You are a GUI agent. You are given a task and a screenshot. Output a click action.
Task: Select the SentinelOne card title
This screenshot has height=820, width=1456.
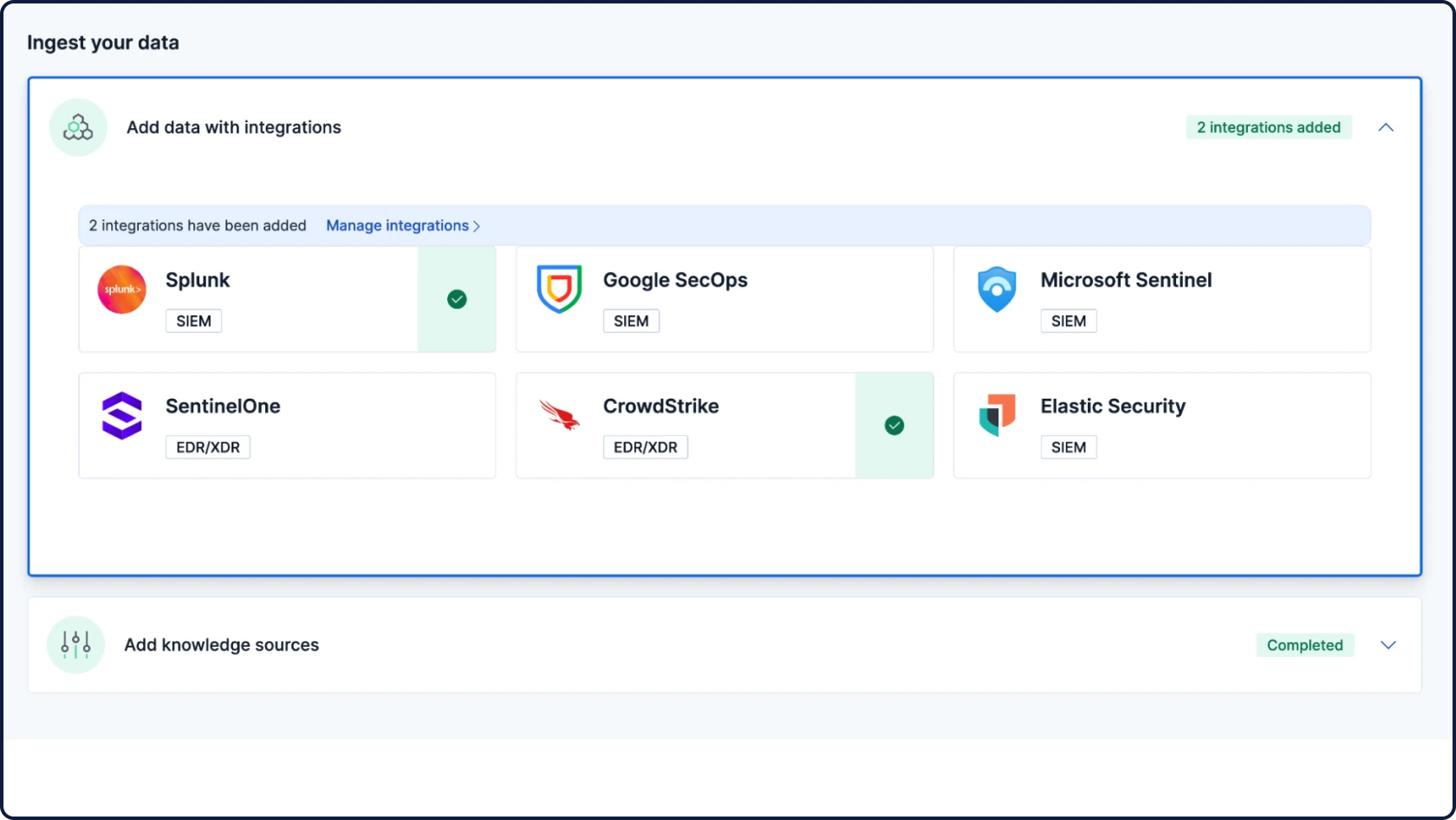223,406
